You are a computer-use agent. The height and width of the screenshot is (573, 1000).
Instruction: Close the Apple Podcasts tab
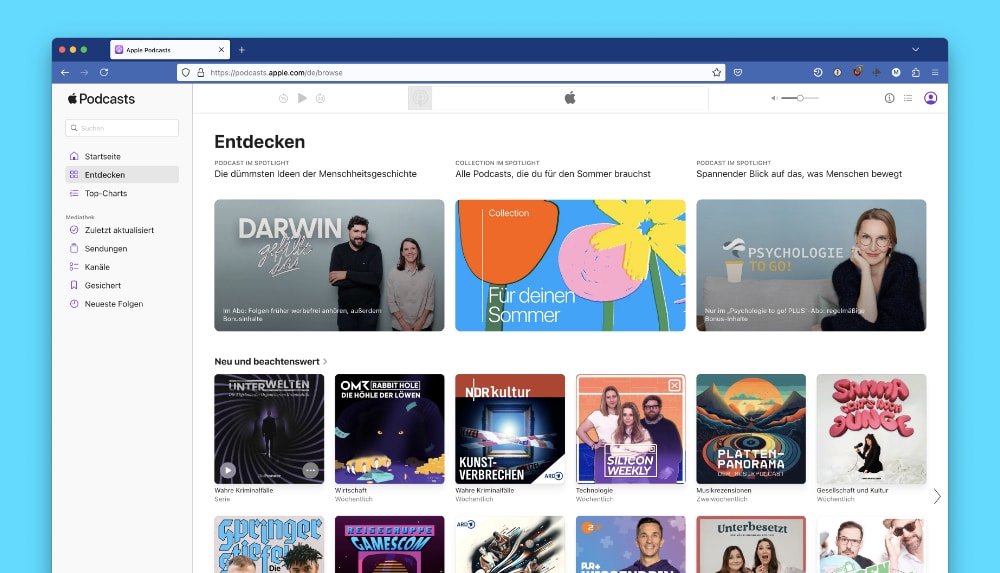pos(221,50)
